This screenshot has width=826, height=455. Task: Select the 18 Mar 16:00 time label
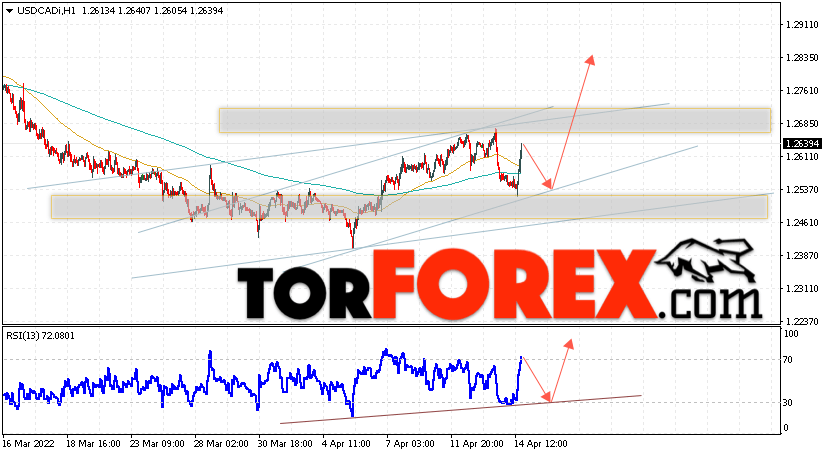93,444
